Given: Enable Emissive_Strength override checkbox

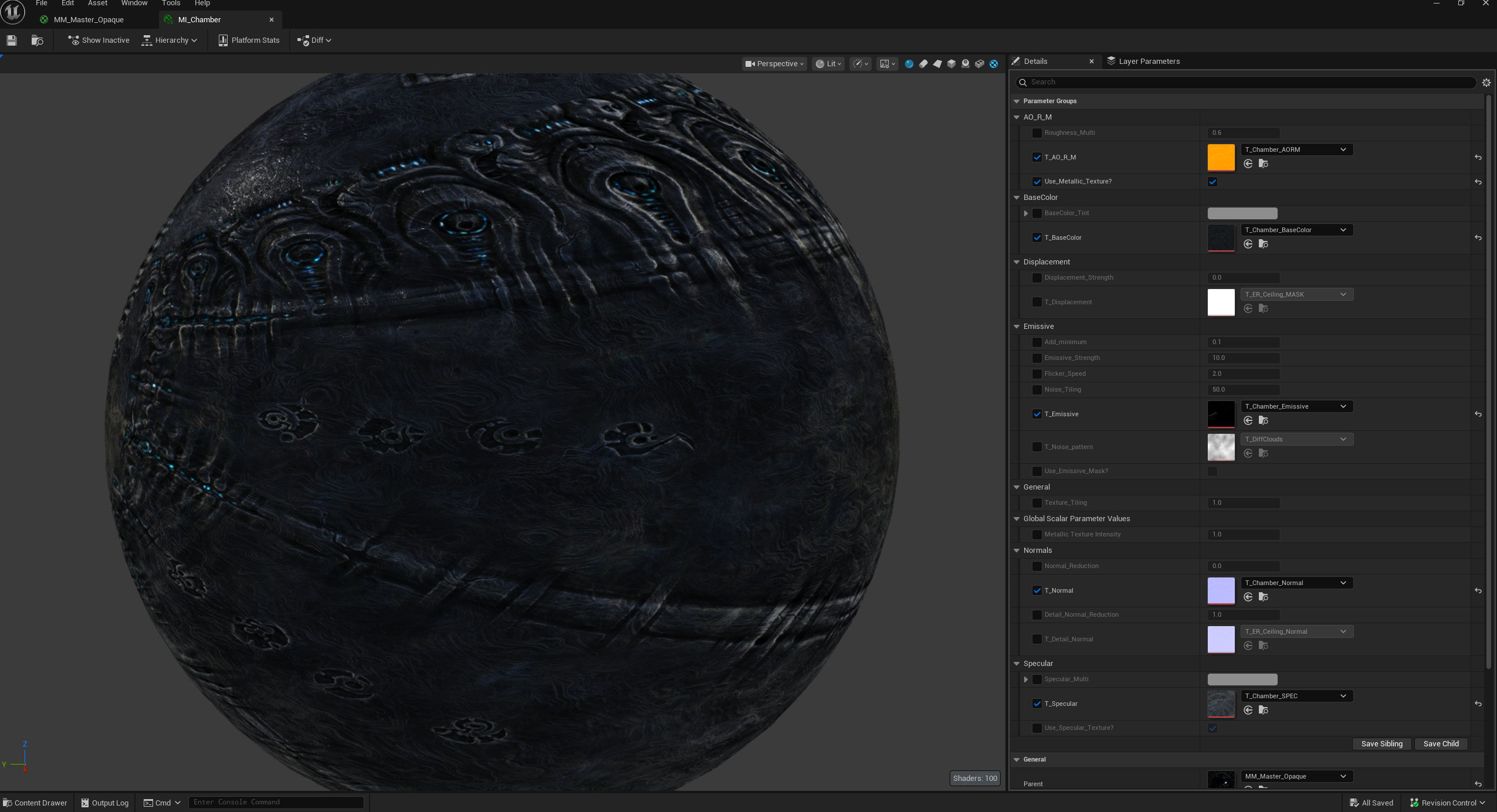Looking at the screenshot, I should click(1037, 358).
